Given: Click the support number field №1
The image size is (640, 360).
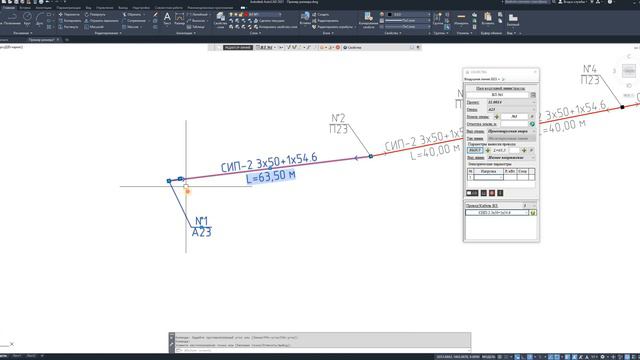Looking at the screenshot, I should pyautogui.click(x=514, y=117).
